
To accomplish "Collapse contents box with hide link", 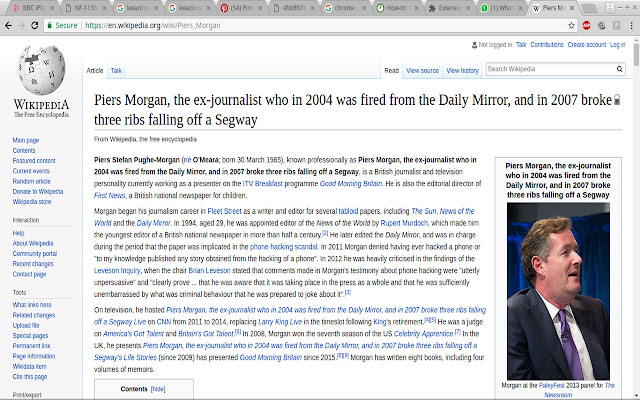I will point(158,389).
